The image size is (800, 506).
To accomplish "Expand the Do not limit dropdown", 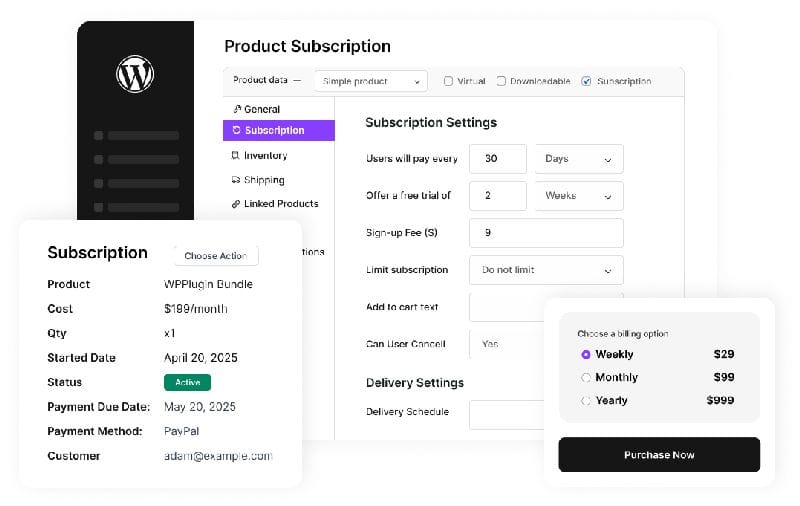I will click(x=546, y=270).
